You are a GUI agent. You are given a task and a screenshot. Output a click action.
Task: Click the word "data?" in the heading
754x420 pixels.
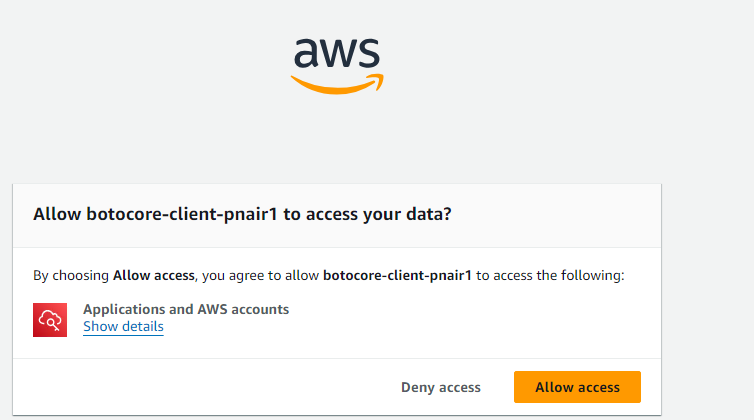click(431, 214)
